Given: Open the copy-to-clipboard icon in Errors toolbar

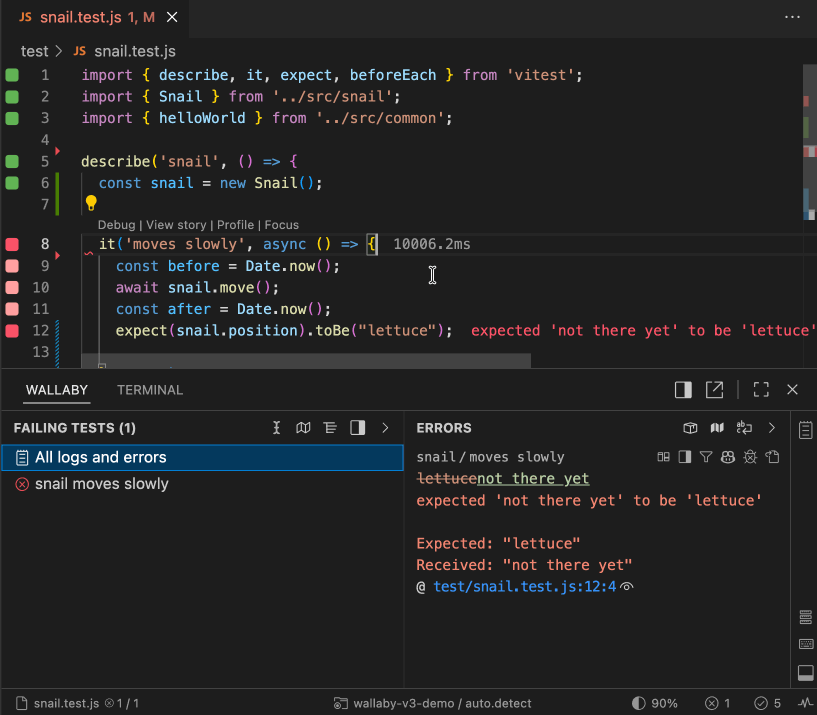Looking at the screenshot, I should tap(772, 457).
